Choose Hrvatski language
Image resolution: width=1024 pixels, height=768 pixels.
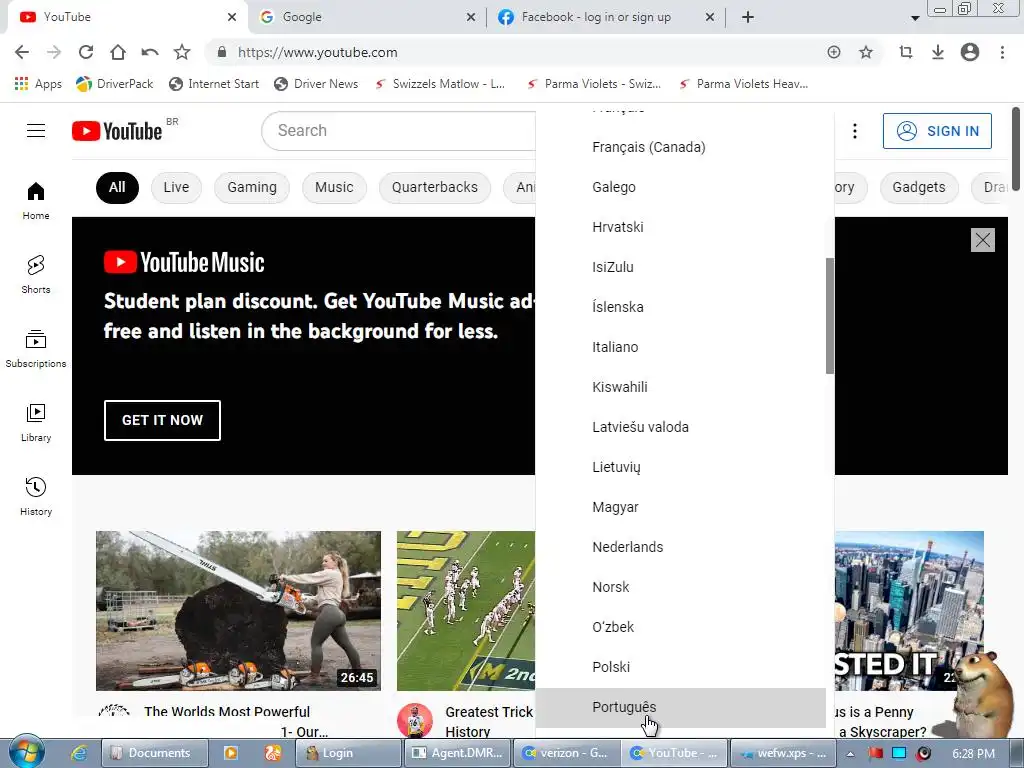click(x=680, y=227)
